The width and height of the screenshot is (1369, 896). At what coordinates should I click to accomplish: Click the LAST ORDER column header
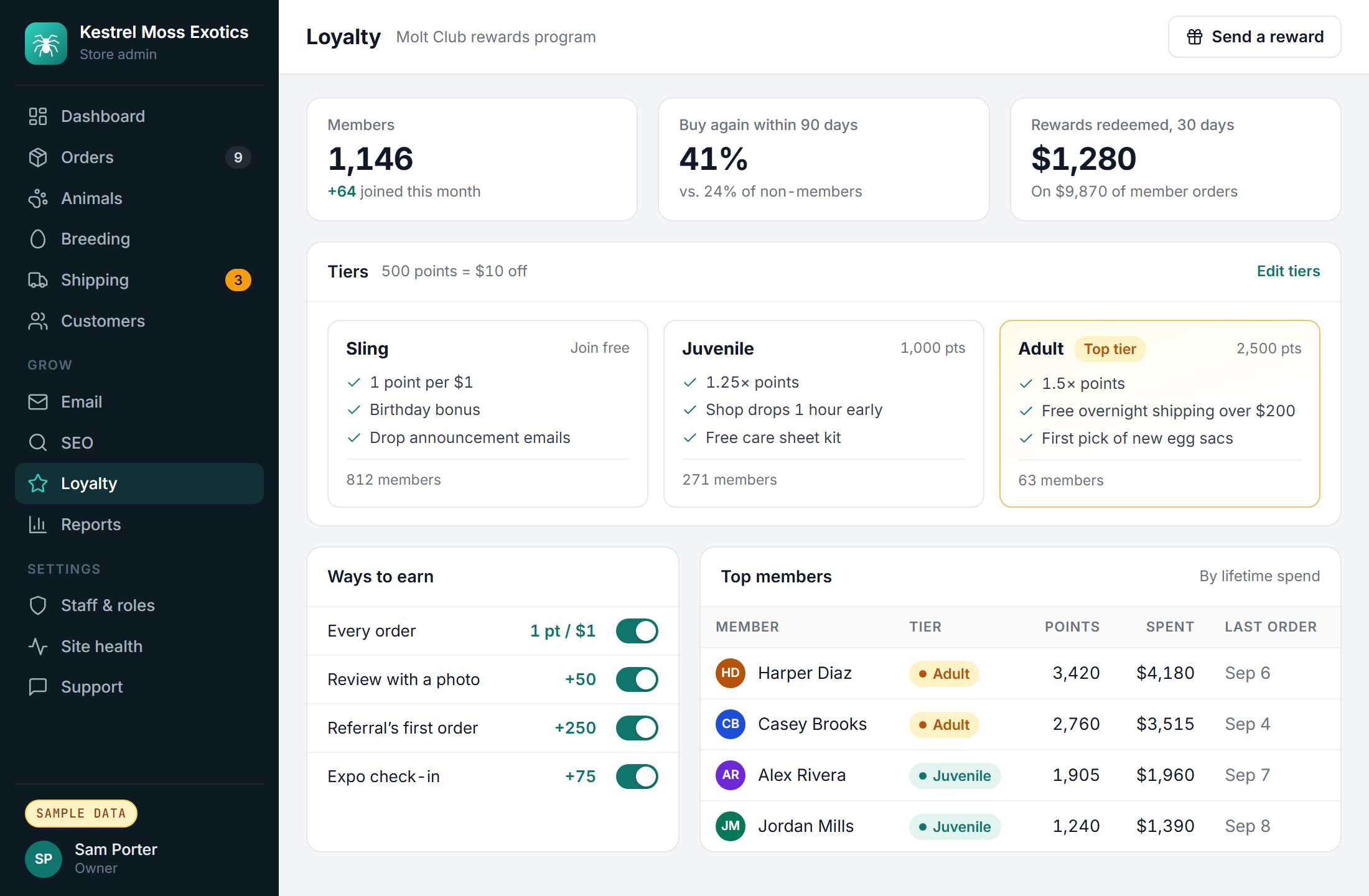pyautogui.click(x=1271, y=627)
